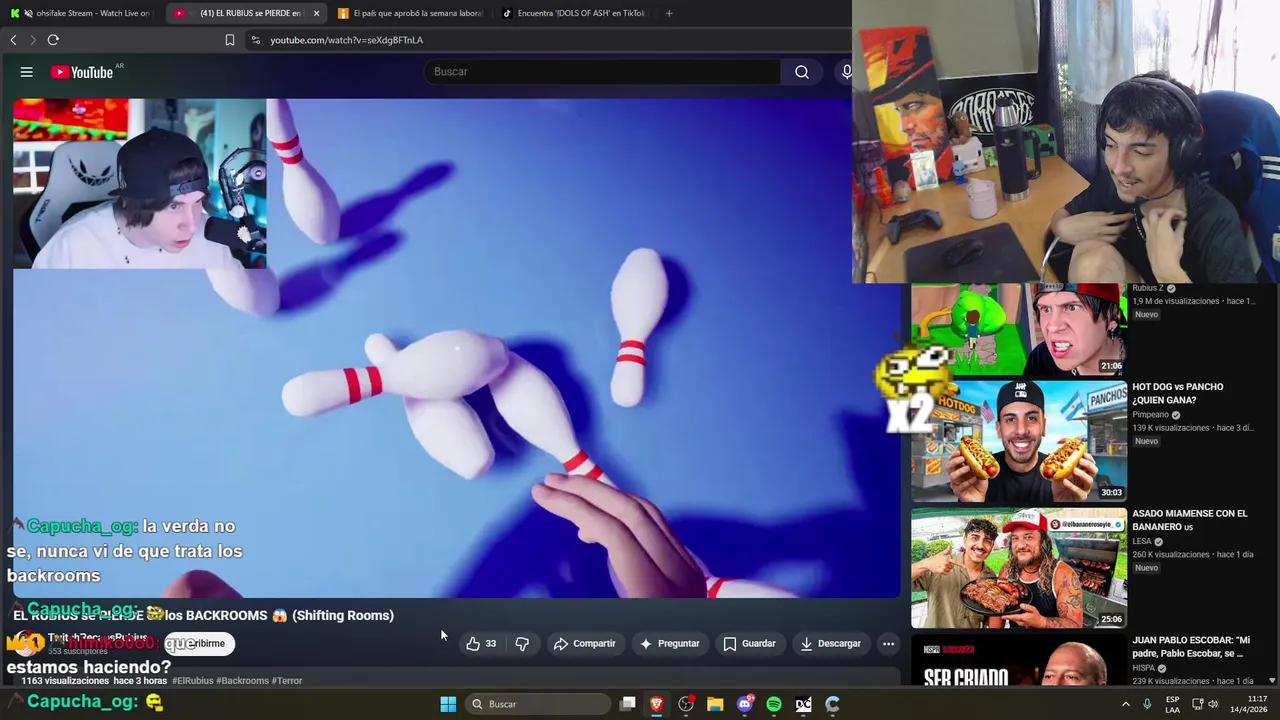The height and width of the screenshot is (720, 1280).
Task: Select the 1163 visualizaciones view count
Action: point(65,681)
